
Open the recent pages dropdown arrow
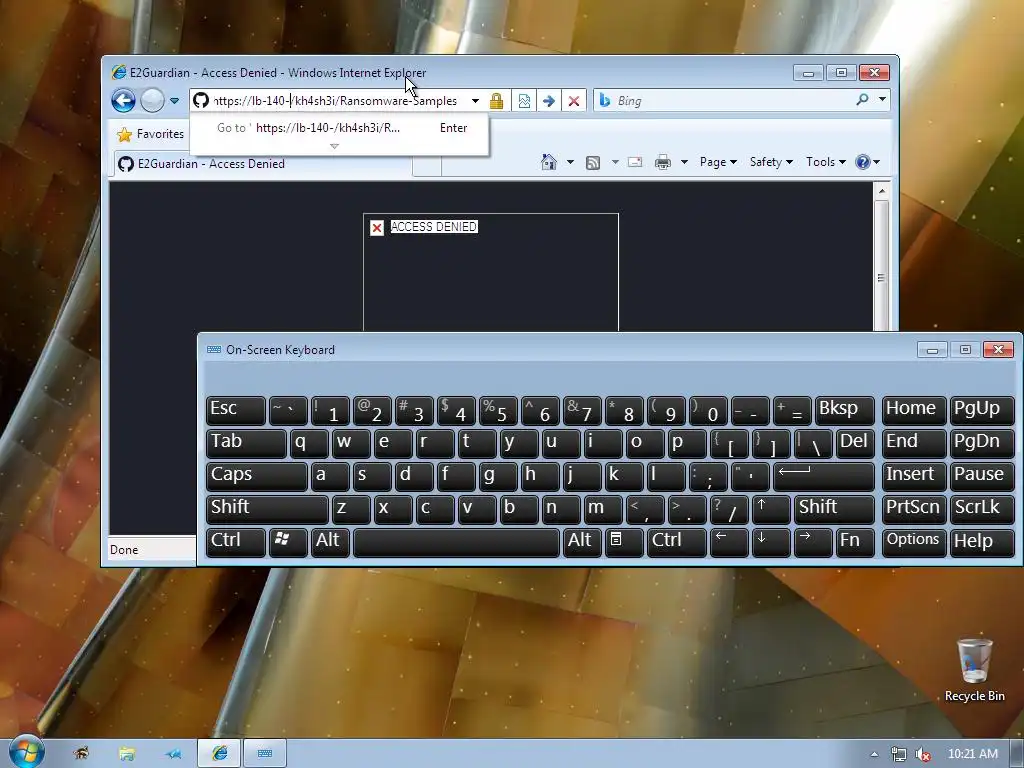174,101
